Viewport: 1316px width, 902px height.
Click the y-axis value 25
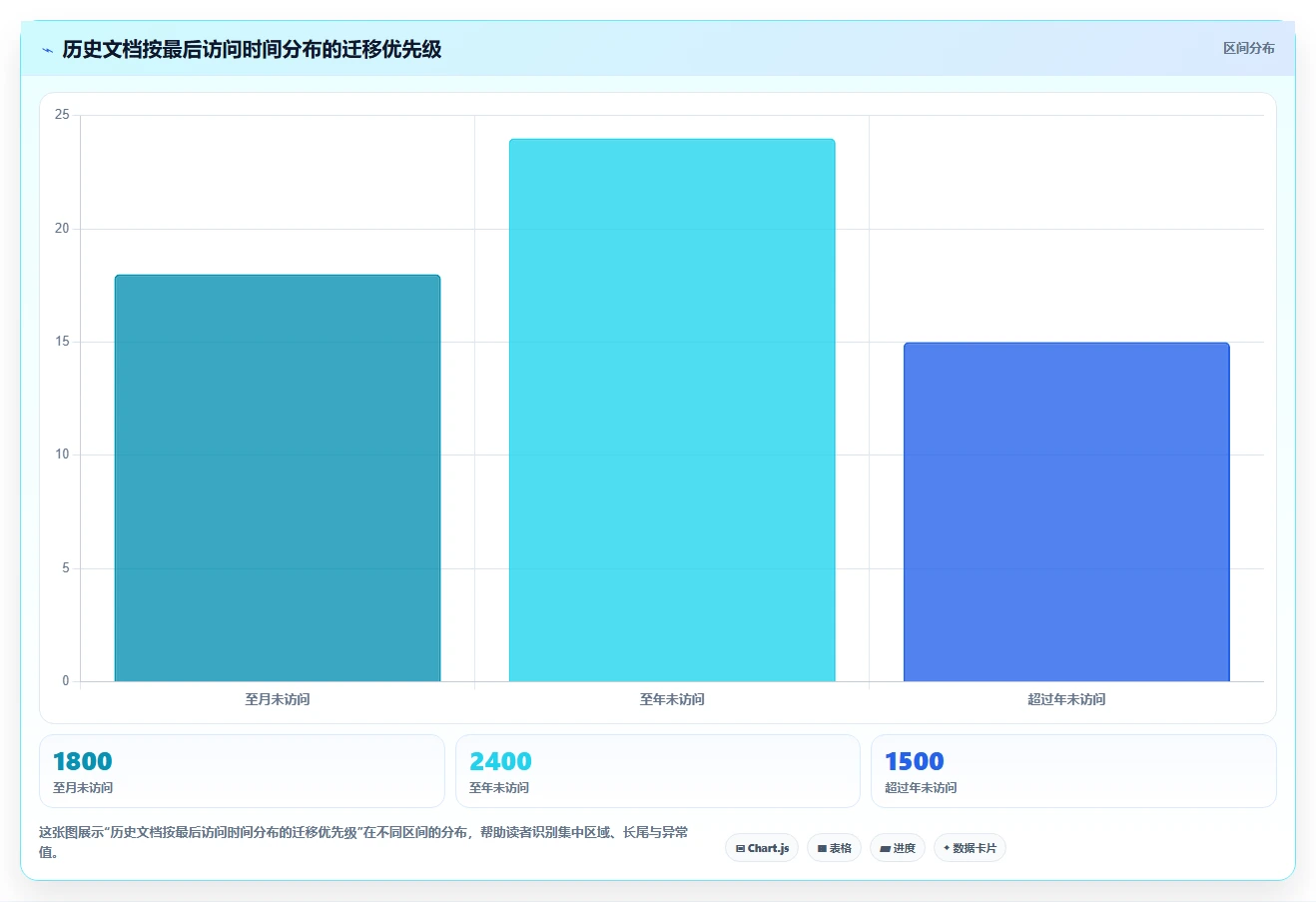(62, 115)
